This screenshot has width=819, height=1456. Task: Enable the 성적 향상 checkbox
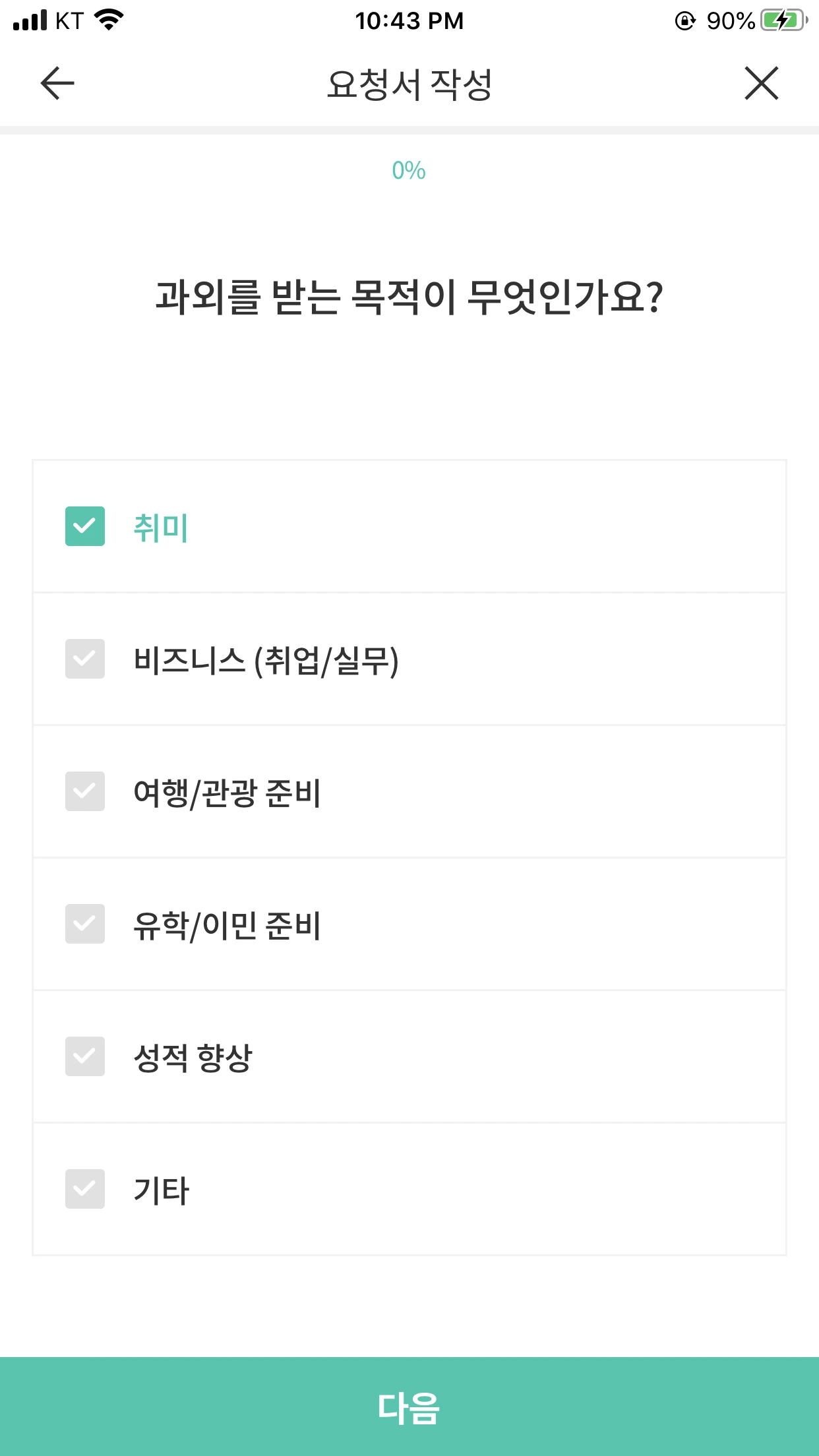click(x=85, y=1056)
